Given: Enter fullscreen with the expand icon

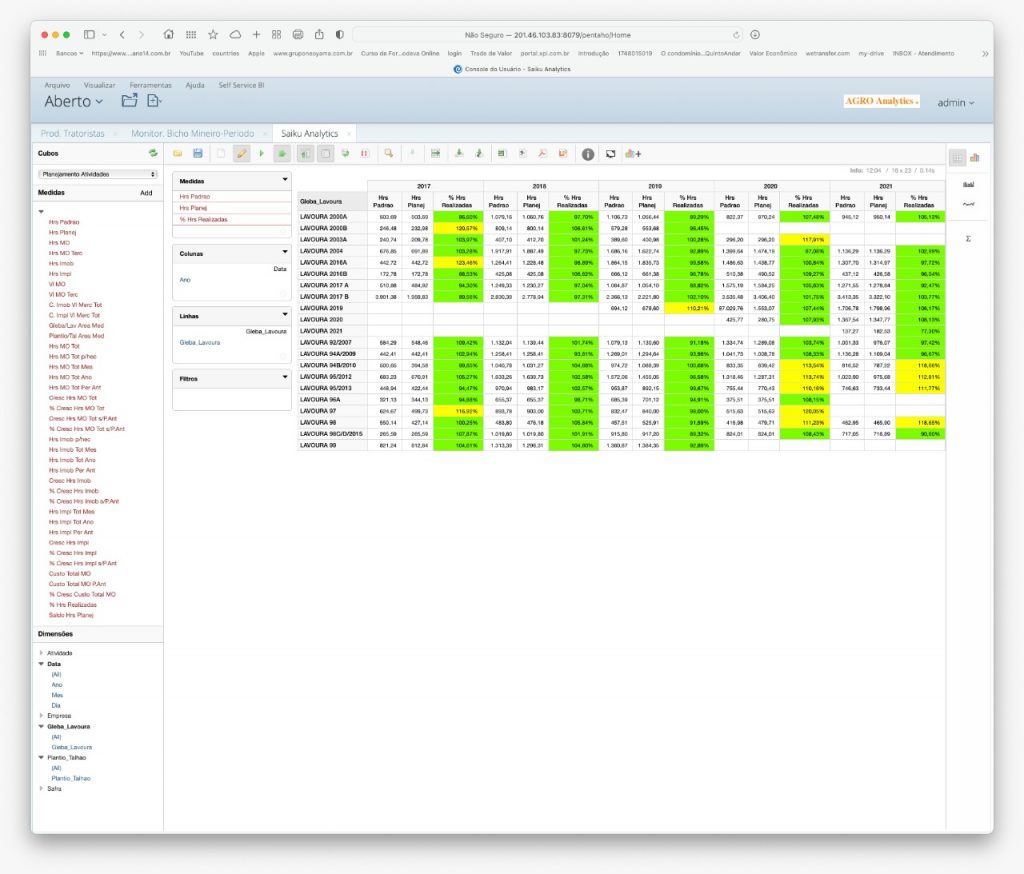Looking at the screenshot, I should click(610, 154).
